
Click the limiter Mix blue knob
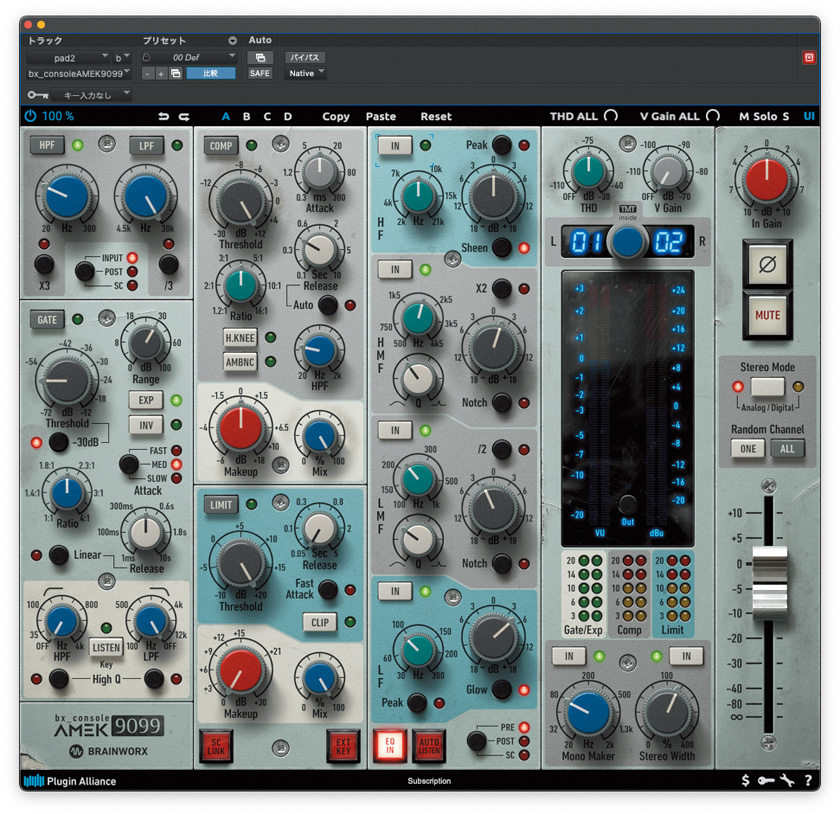pyautogui.click(x=319, y=678)
